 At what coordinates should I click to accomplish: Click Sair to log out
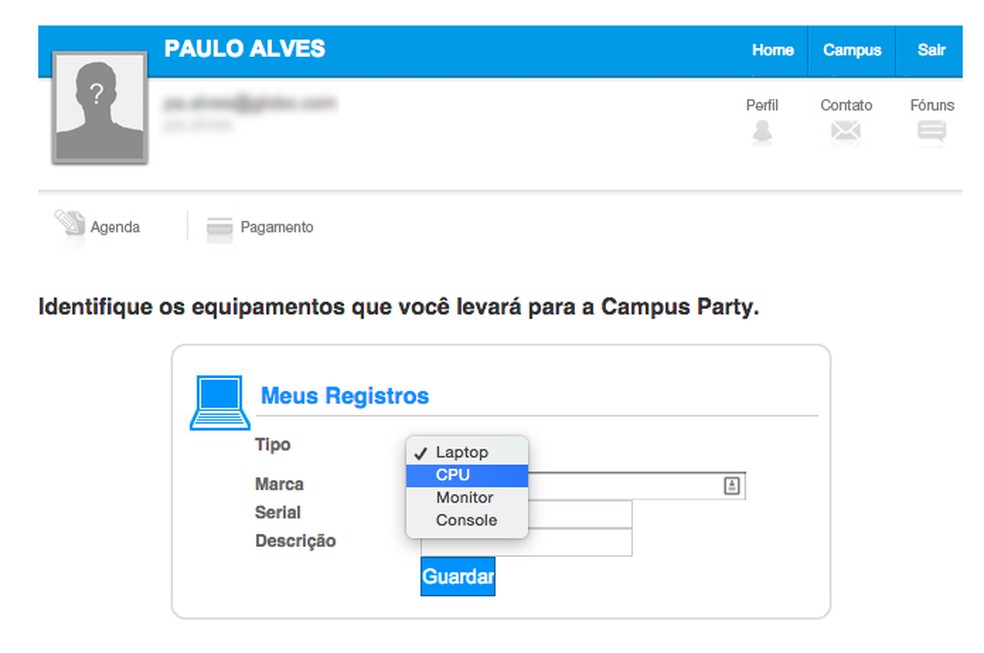[931, 50]
